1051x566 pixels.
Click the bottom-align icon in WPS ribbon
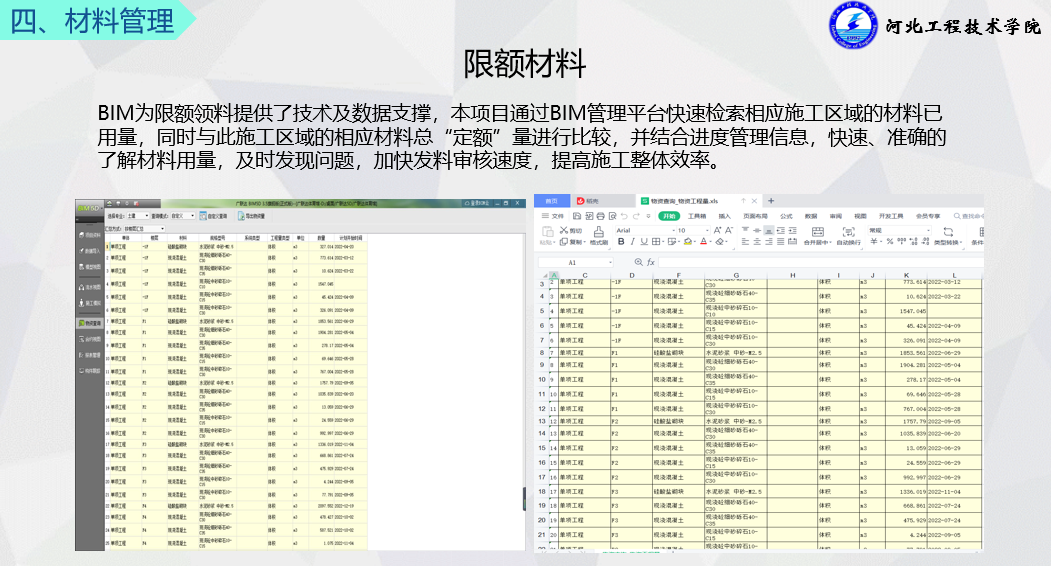pos(769,230)
